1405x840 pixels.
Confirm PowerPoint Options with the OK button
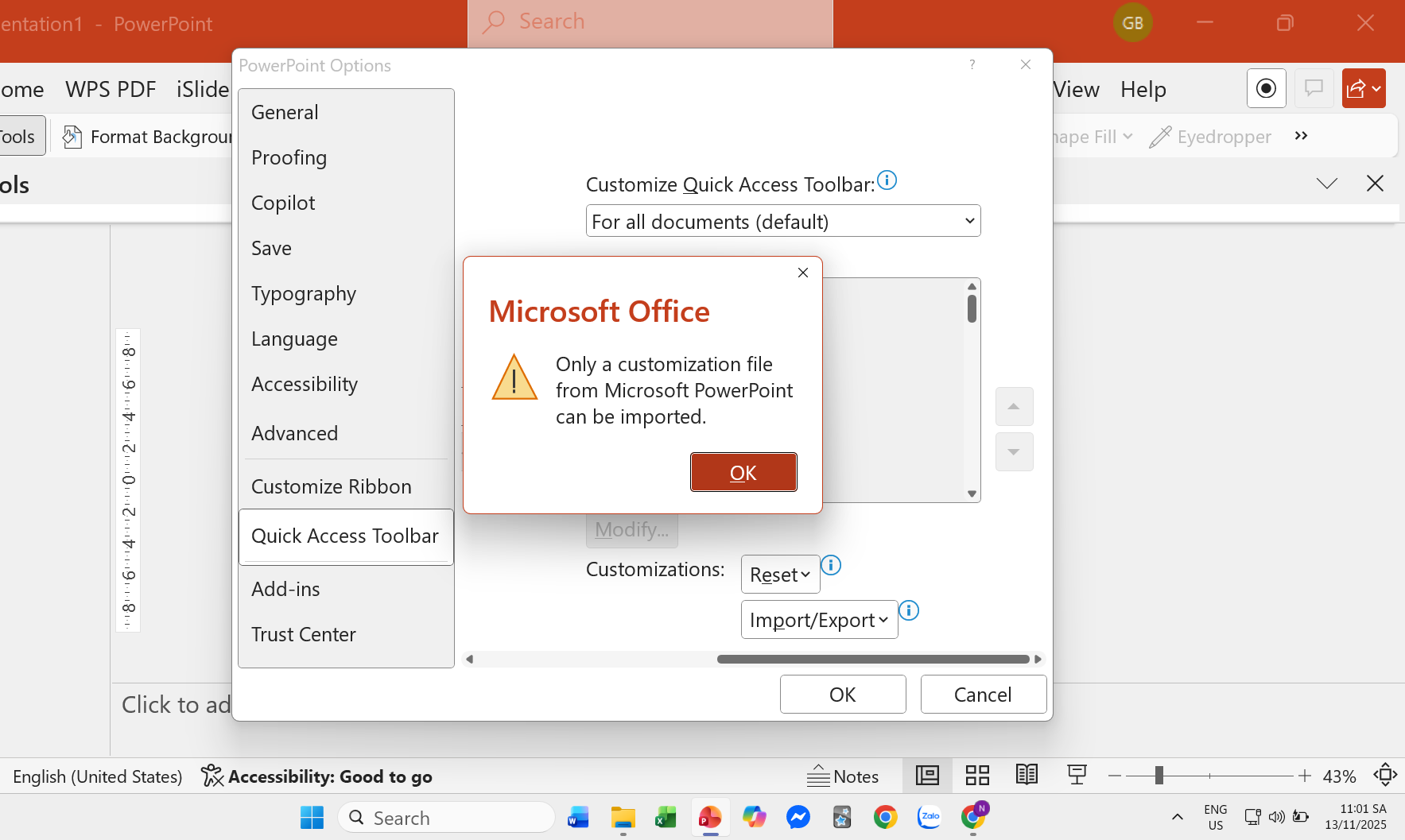click(843, 695)
